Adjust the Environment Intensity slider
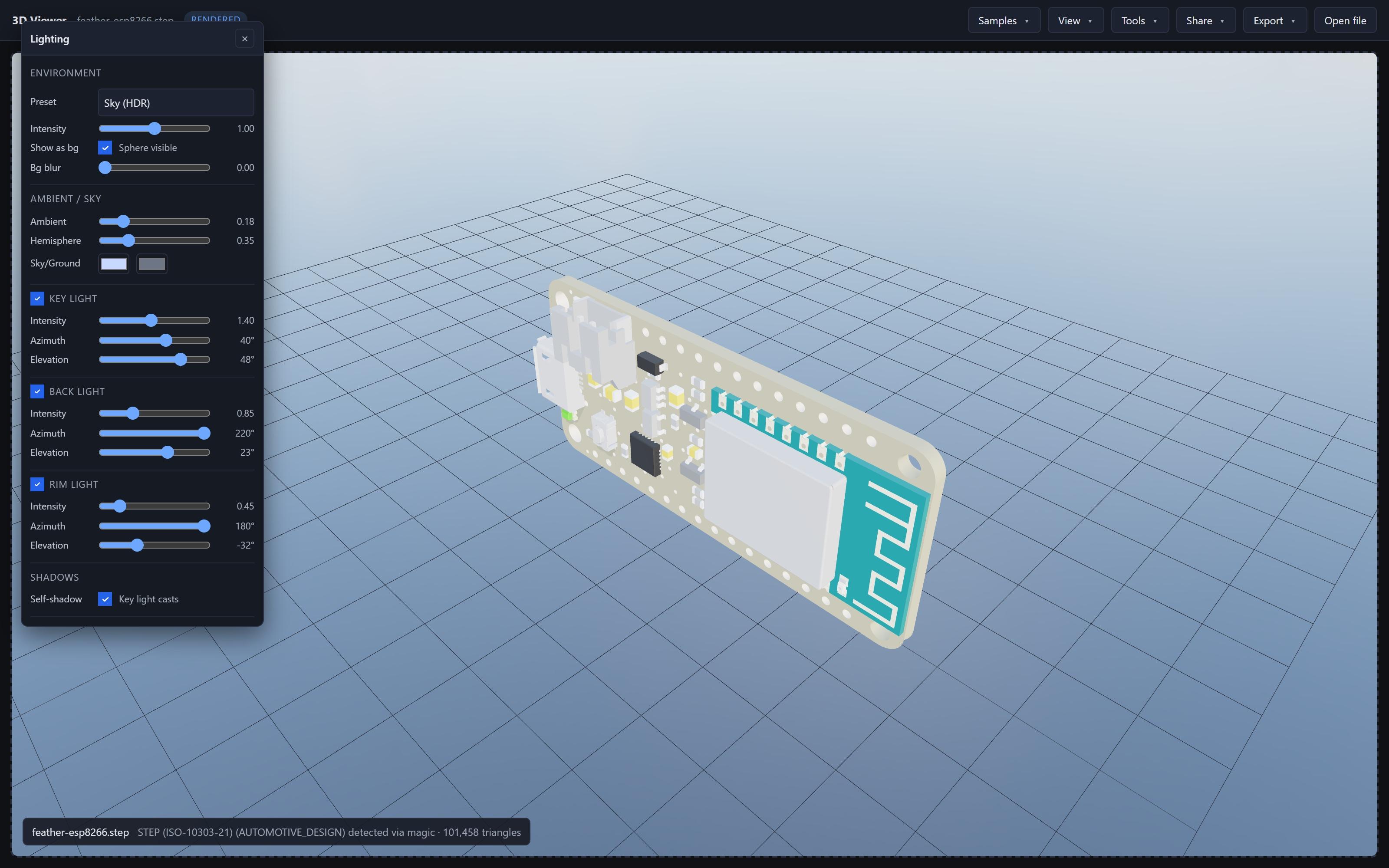Screen dimensions: 1389x868 click(x=155, y=128)
